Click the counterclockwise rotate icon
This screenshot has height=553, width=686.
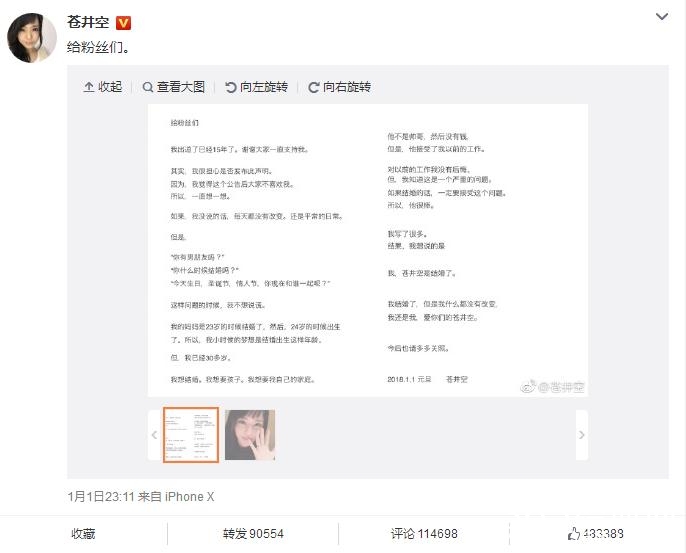click(x=231, y=88)
